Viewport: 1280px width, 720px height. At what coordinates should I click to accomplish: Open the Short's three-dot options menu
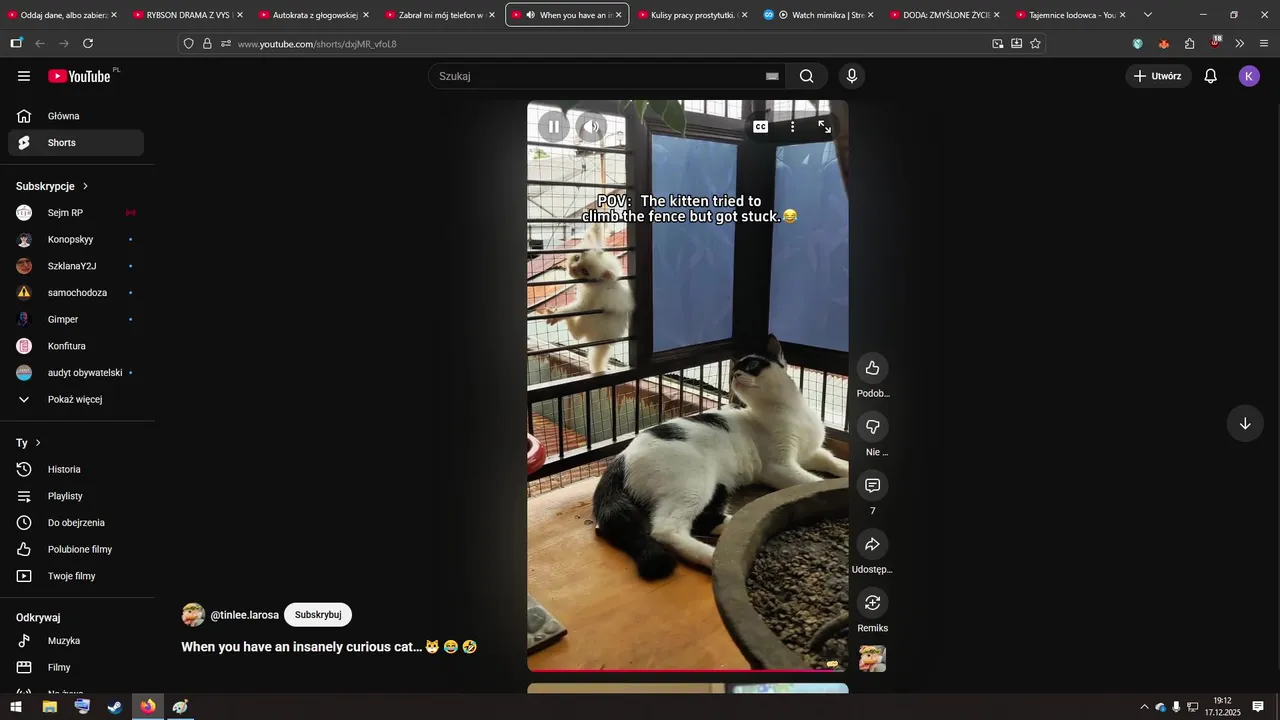(792, 127)
